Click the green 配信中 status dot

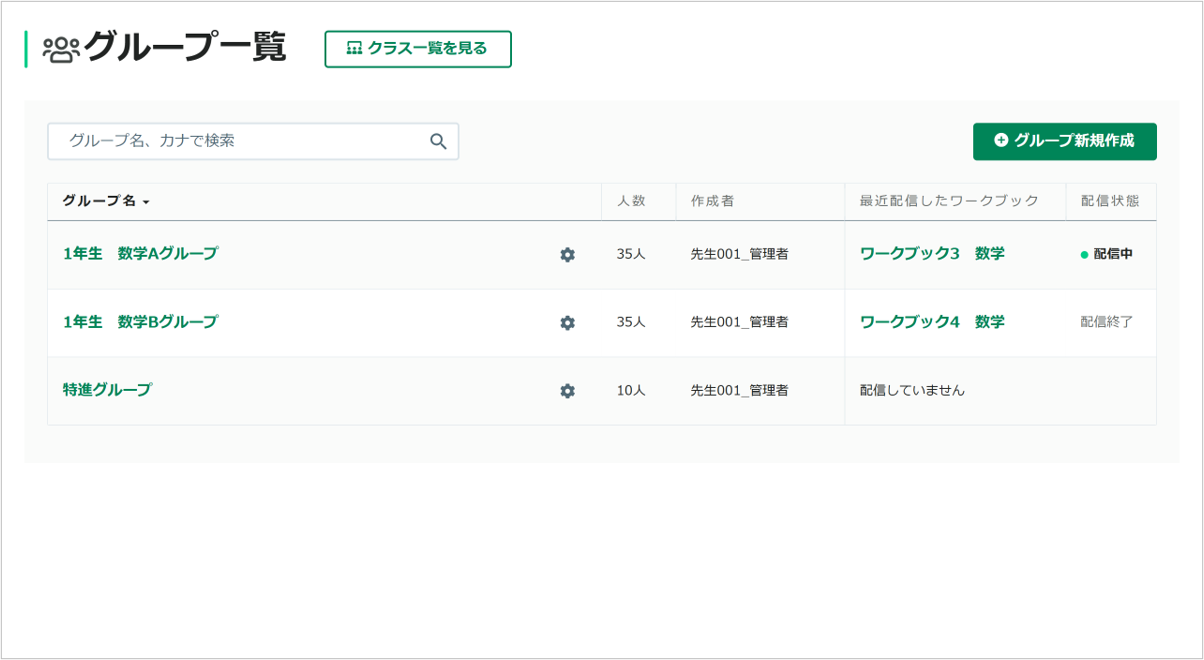click(x=1084, y=255)
